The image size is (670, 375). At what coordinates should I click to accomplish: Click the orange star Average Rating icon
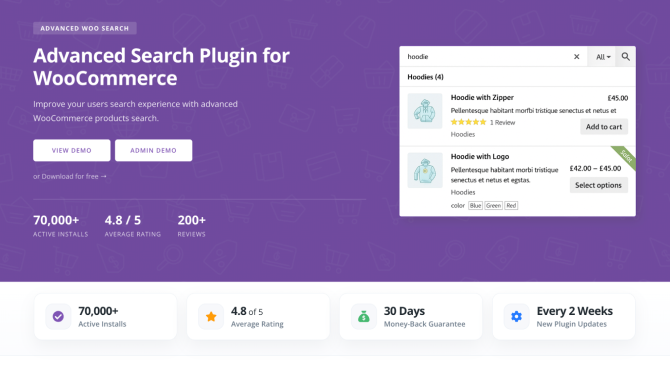tap(211, 316)
